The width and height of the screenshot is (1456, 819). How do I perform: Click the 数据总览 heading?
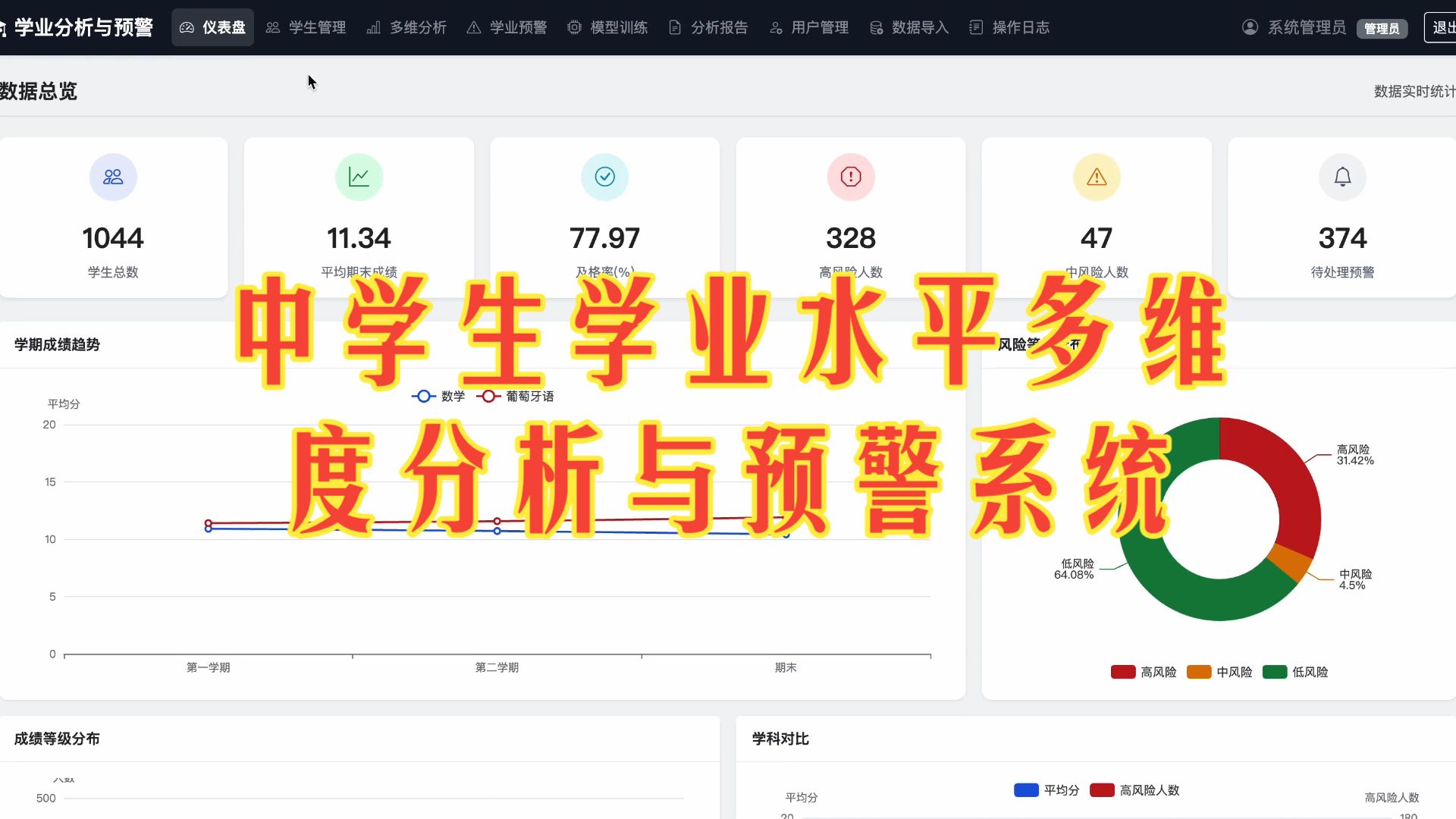(39, 91)
